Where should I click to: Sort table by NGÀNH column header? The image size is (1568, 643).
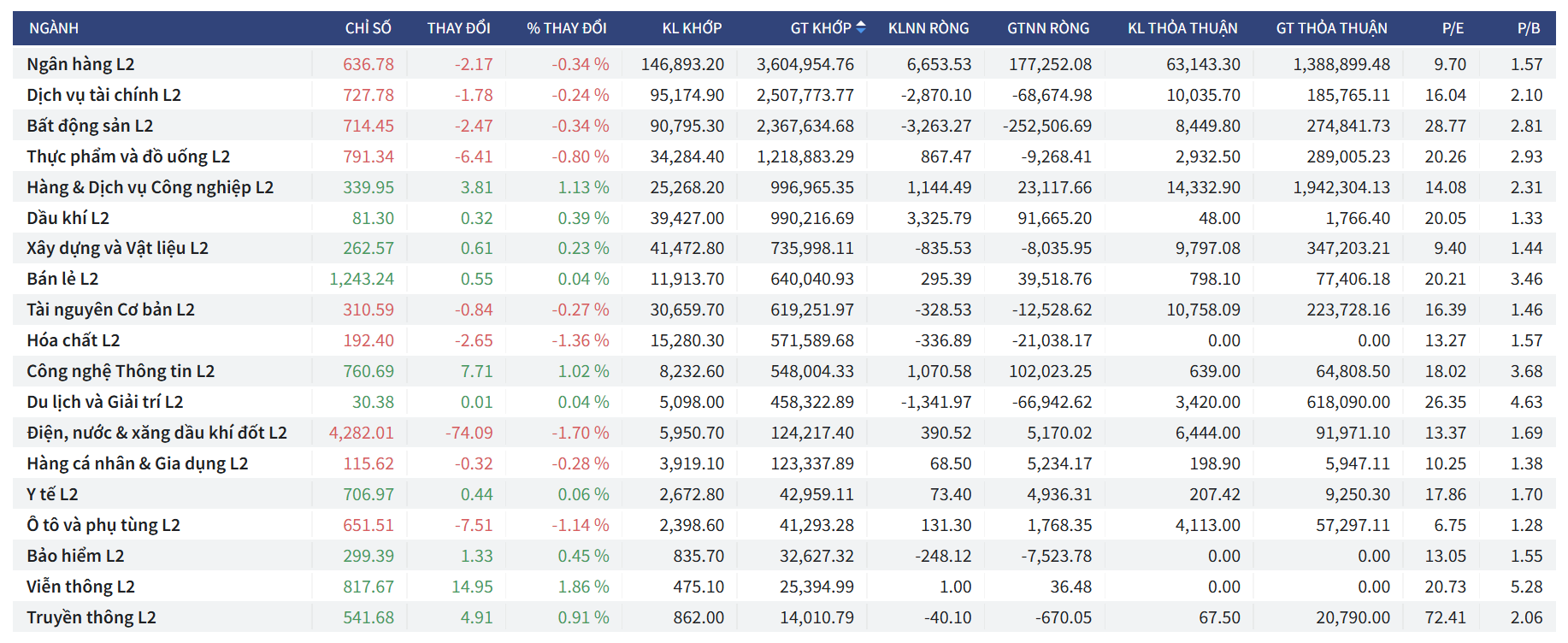tap(54, 28)
